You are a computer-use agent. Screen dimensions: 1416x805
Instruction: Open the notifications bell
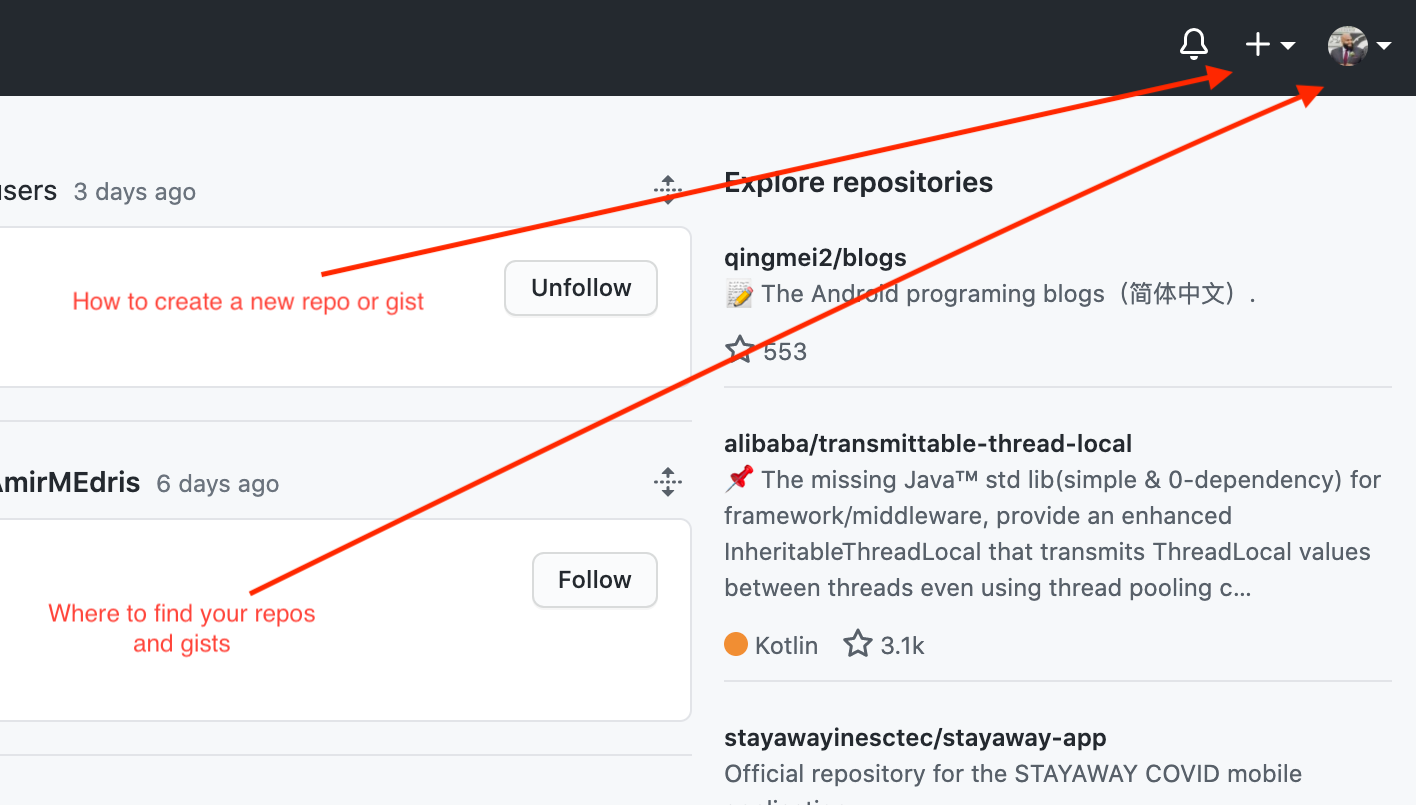(x=1194, y=45)
